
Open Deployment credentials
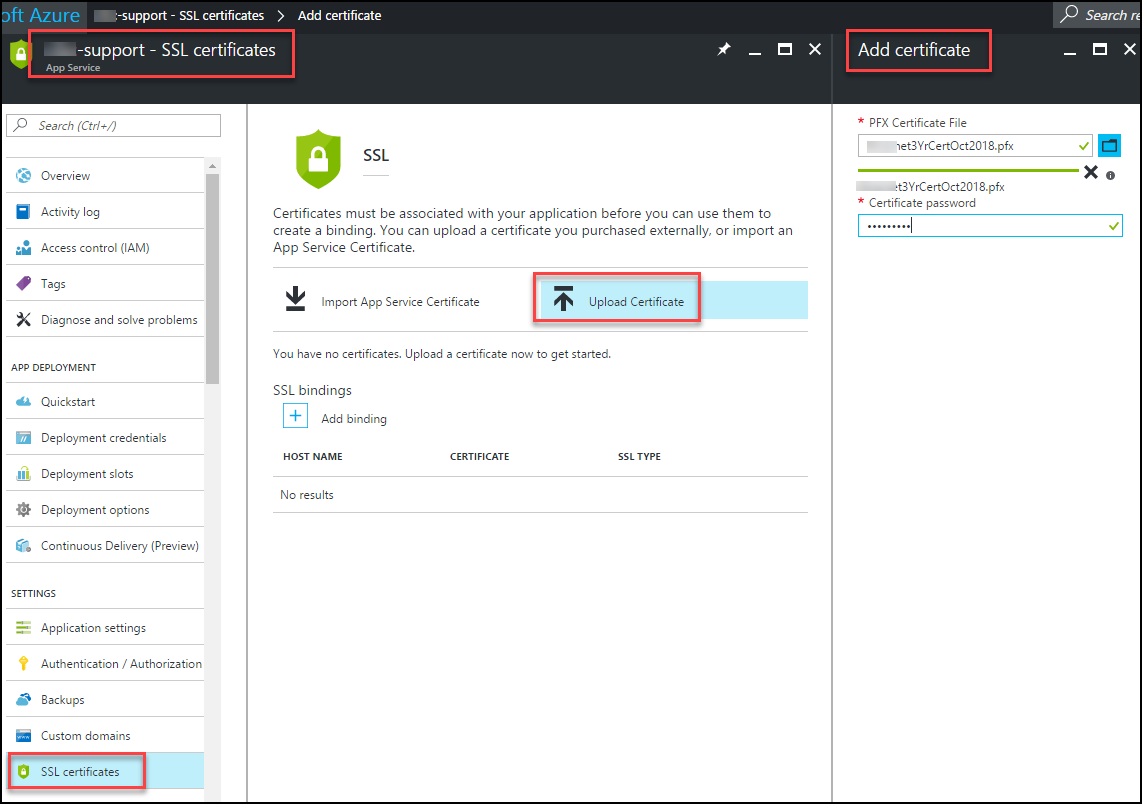[105, 438]
